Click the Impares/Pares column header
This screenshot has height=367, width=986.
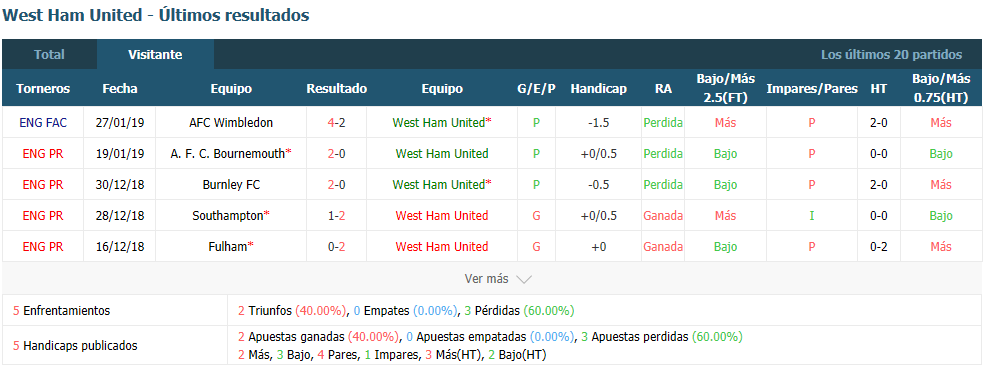coord(812,89)
